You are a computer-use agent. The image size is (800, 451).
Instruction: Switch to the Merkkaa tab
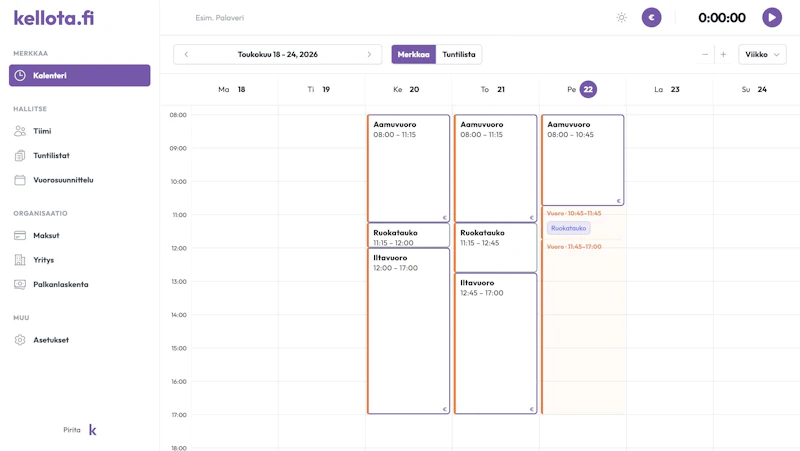tap(414, 55)
